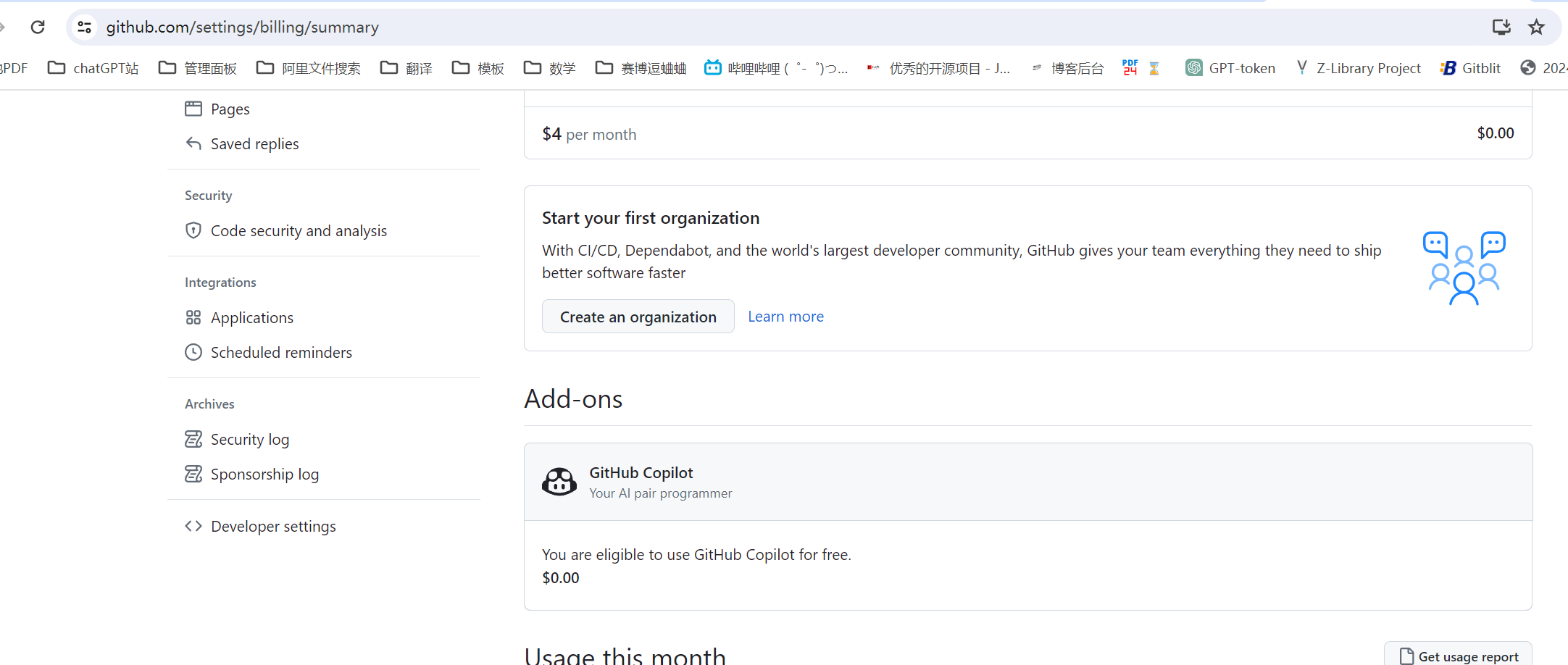Open the 博客后台 bookmark
Screen dimensions: 1568x665
coord(1067,68)
